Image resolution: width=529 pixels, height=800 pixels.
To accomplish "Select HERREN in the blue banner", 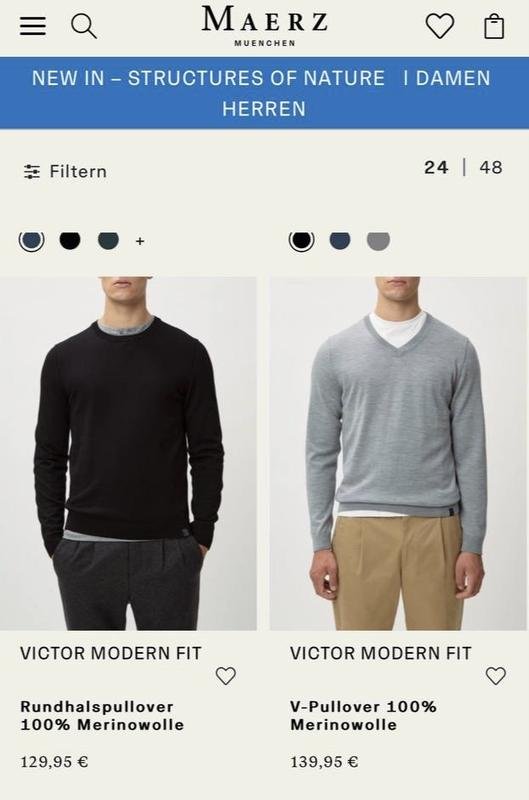I will tap(264, 109).
